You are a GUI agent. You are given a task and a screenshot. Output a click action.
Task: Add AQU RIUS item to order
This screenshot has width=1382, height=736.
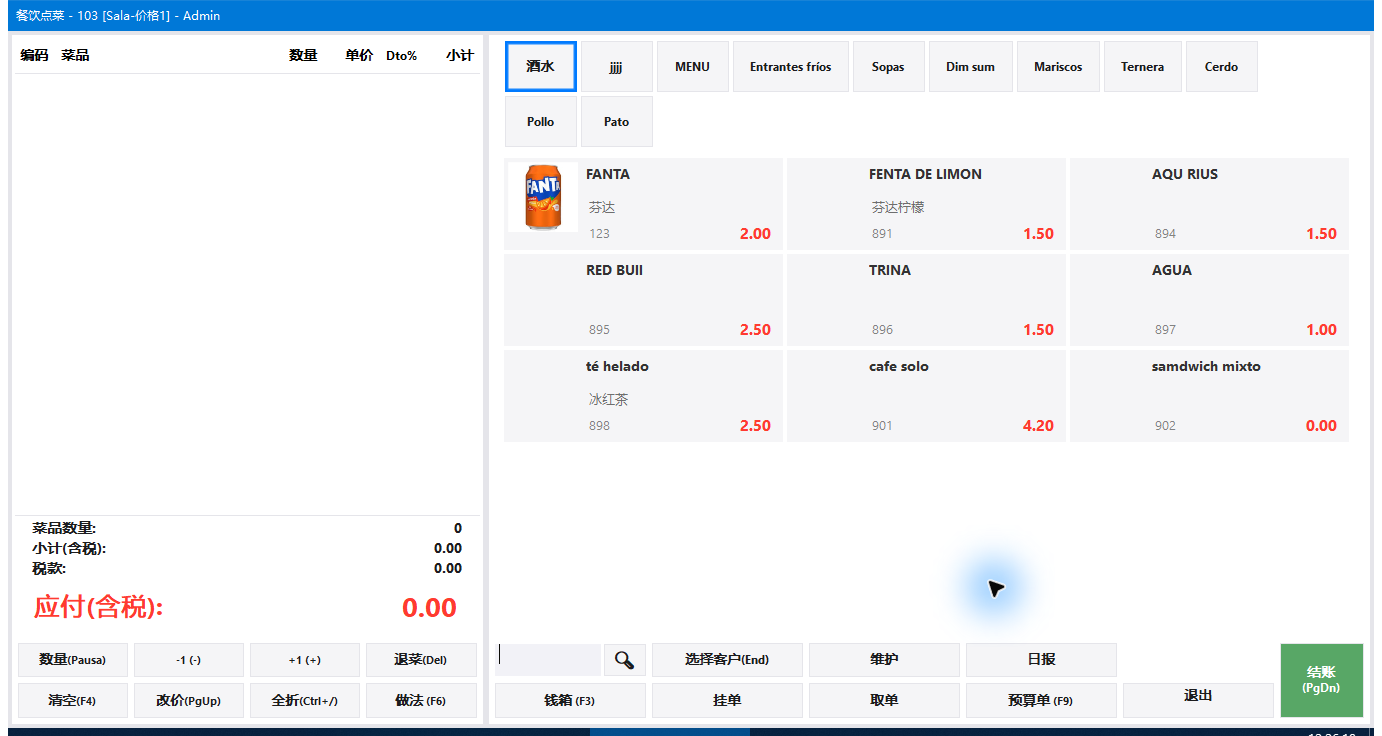click(1209, 204)
